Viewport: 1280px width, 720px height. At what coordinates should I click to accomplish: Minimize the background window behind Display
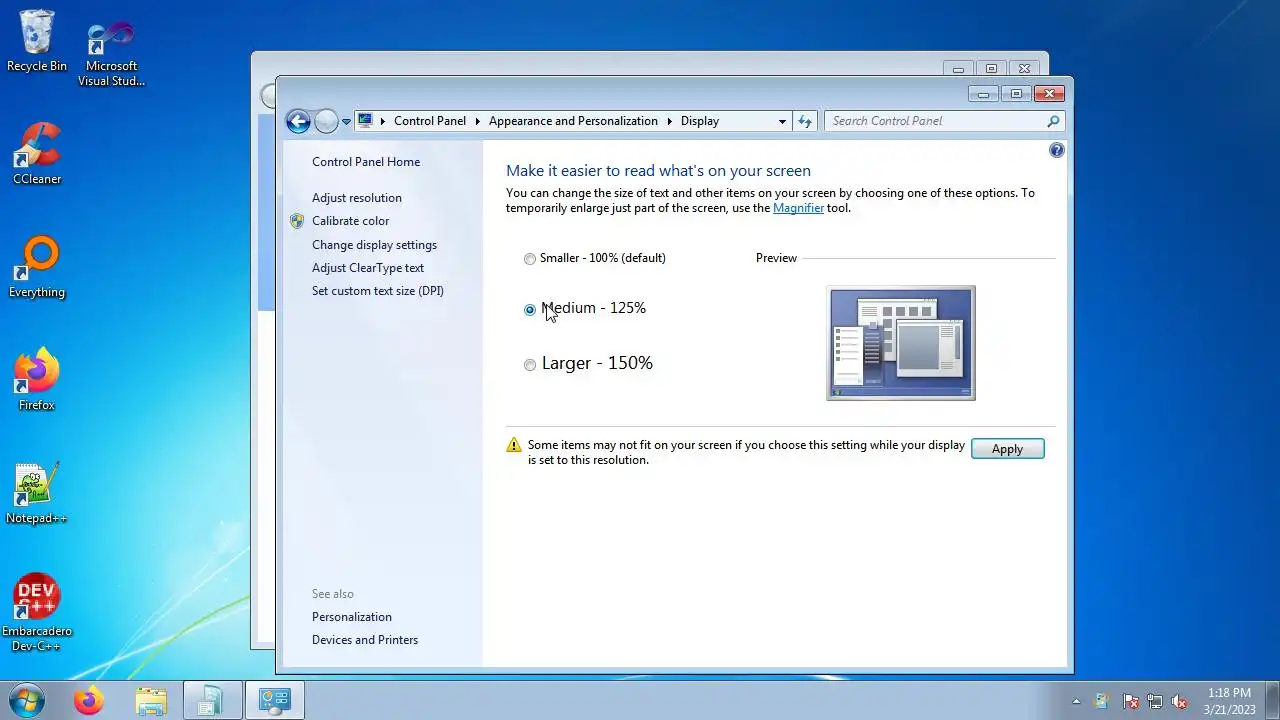point(959,69)
